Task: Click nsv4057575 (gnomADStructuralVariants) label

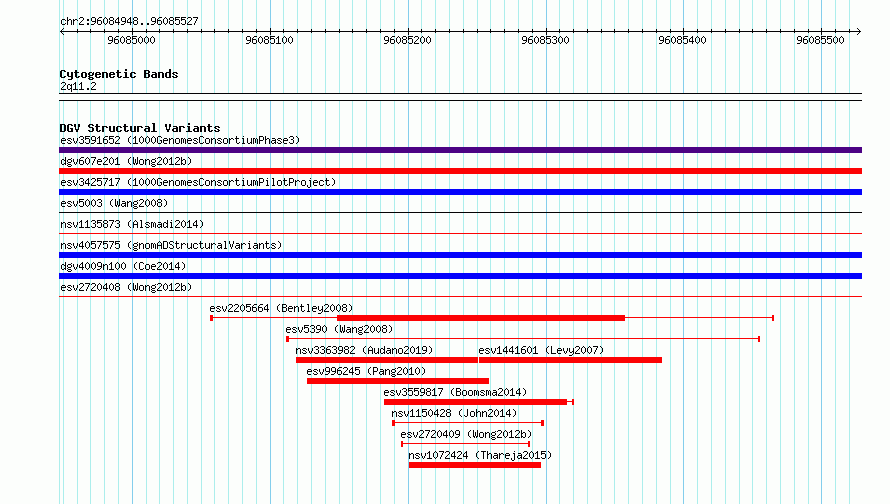Action: [171, 245]
